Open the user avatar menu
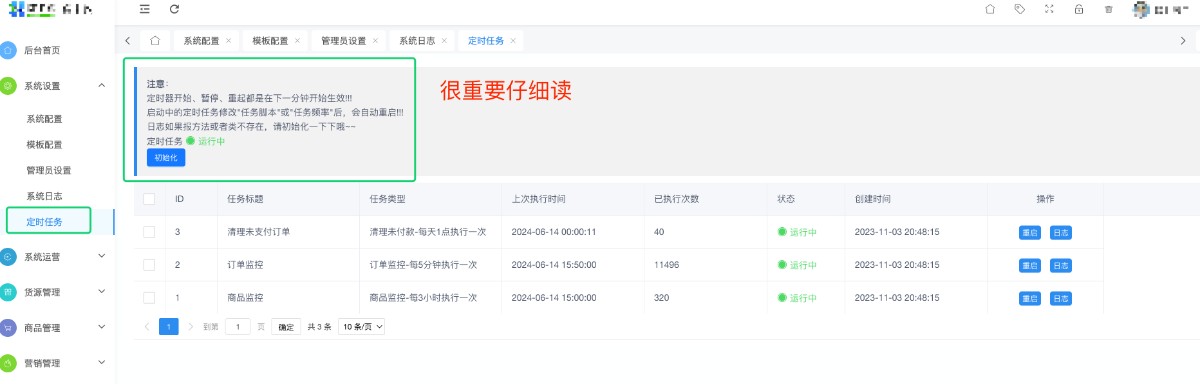Image resolution: width=1200 pixels, height=384 pixels. (x=1159, y=10)
